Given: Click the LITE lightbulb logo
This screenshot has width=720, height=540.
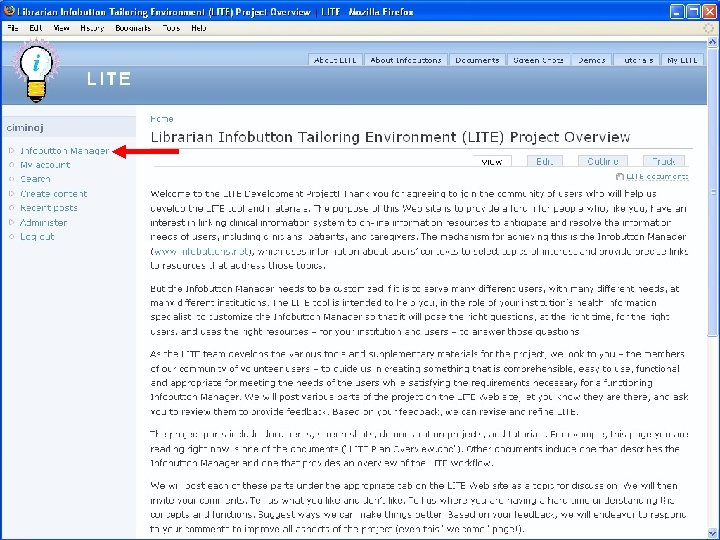Looking at the screenshot, I should [x=36, y=71].
